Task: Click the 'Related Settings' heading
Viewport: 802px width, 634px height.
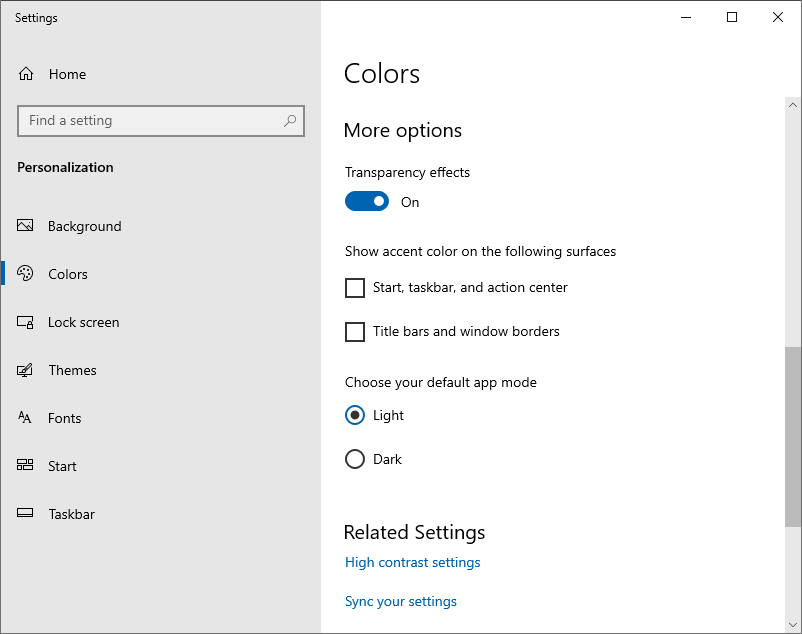Action: (415, 533)
